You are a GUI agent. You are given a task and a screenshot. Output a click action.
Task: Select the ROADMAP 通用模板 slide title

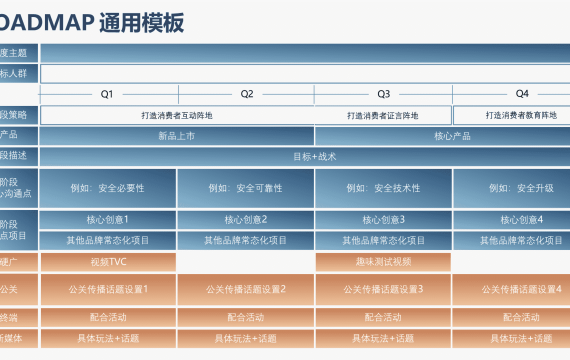coord(91,23)
